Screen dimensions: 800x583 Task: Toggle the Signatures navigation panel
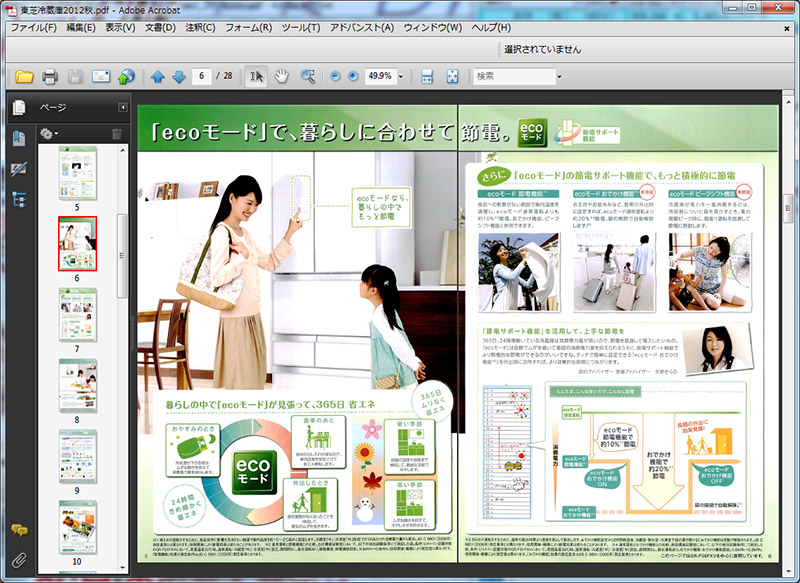pyautogui.click(x=18, y=169)
